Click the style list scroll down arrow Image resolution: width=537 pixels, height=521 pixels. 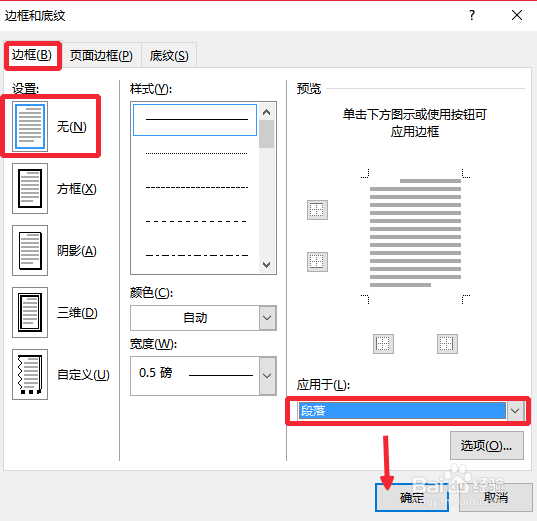point(266,264)
